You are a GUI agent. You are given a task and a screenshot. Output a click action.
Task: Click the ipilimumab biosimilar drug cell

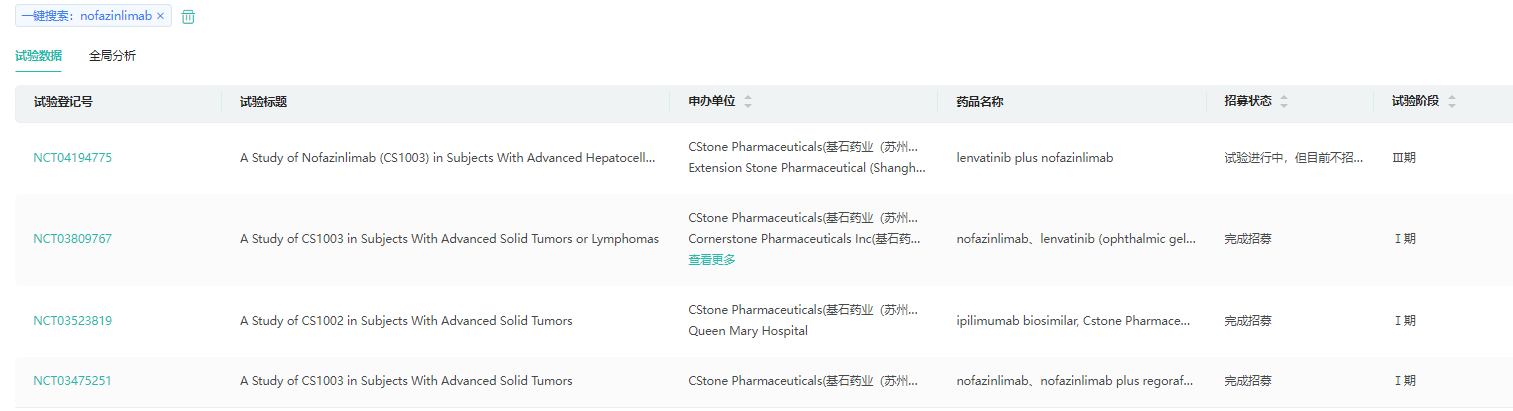coord(1073,321)
